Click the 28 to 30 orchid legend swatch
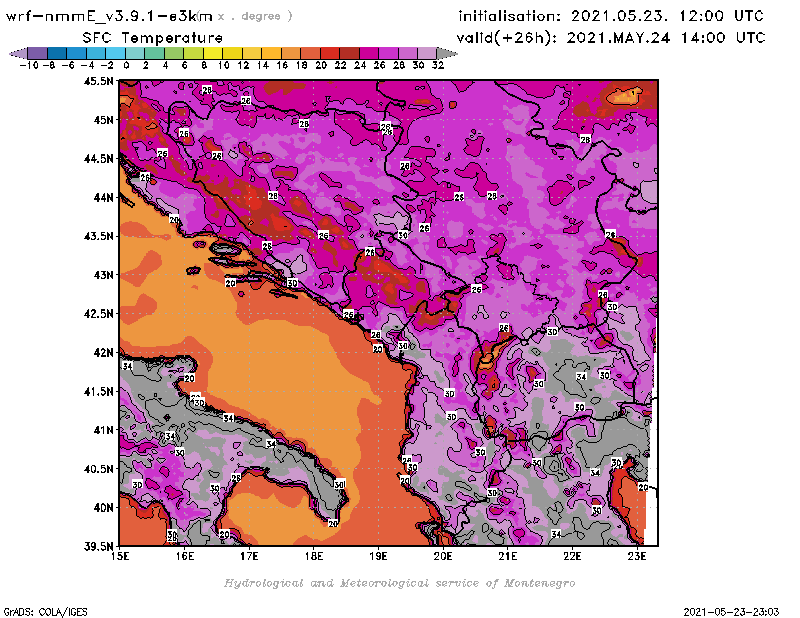The height and width of the screenshot is (618, 800). pyautogui.click(x=408, y=53)
